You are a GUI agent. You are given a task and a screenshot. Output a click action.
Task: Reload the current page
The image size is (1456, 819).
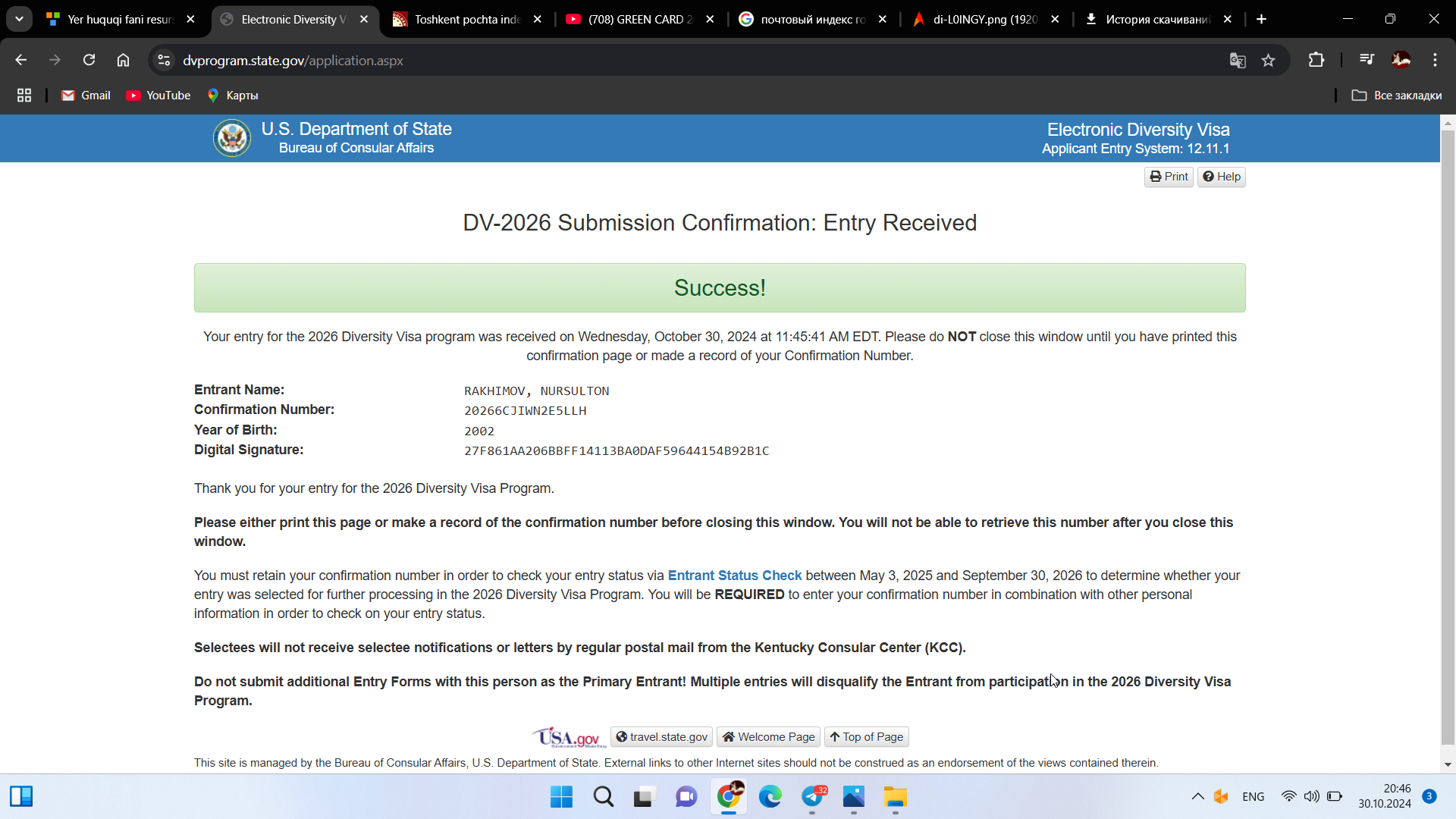[x=89, y=60]
